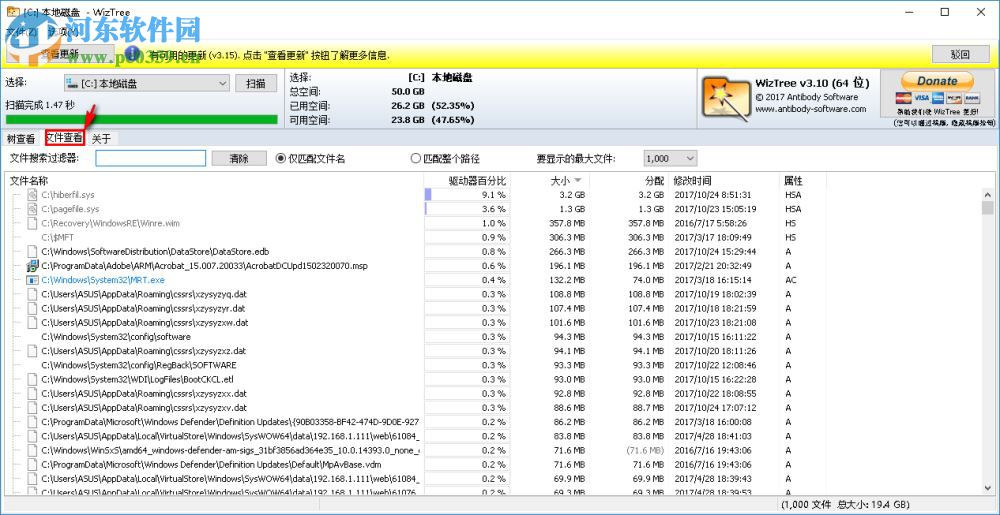Select the 仅匹配文件名 radio button
Viewport: 1000px width, 515px height.
(280, 159)
